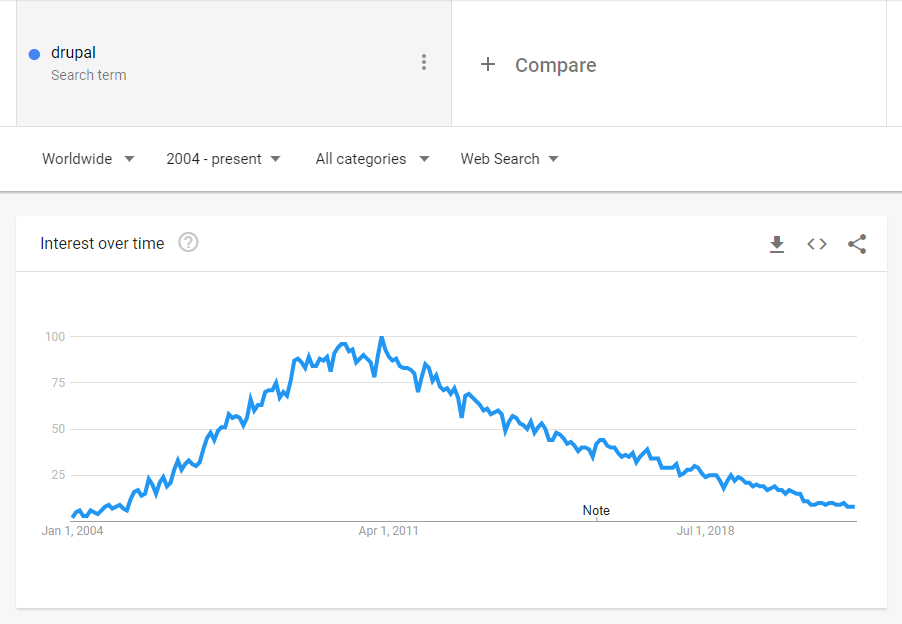Image resolution: width=902 pixels, height=624 pixels.
Task: Click the peak of the trend line
Action: [381, 339]
